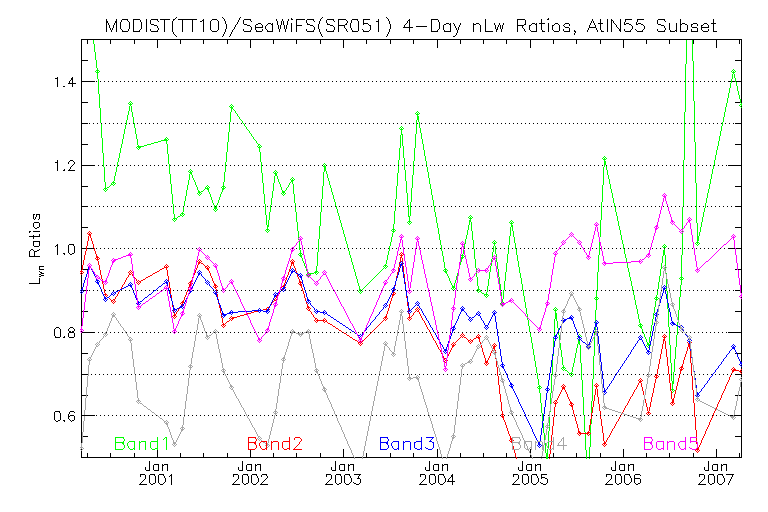Click the '1.4' y-axis tick label
The height and width of the screenshot is (512, 768).
click(64, 82)
